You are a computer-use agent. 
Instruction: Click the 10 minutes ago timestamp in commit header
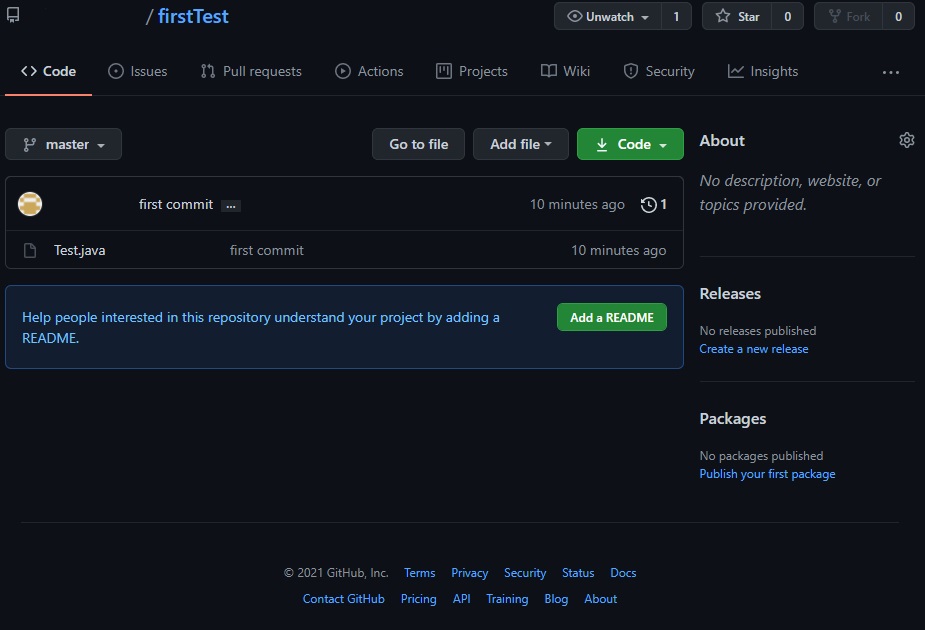(577, 204)
